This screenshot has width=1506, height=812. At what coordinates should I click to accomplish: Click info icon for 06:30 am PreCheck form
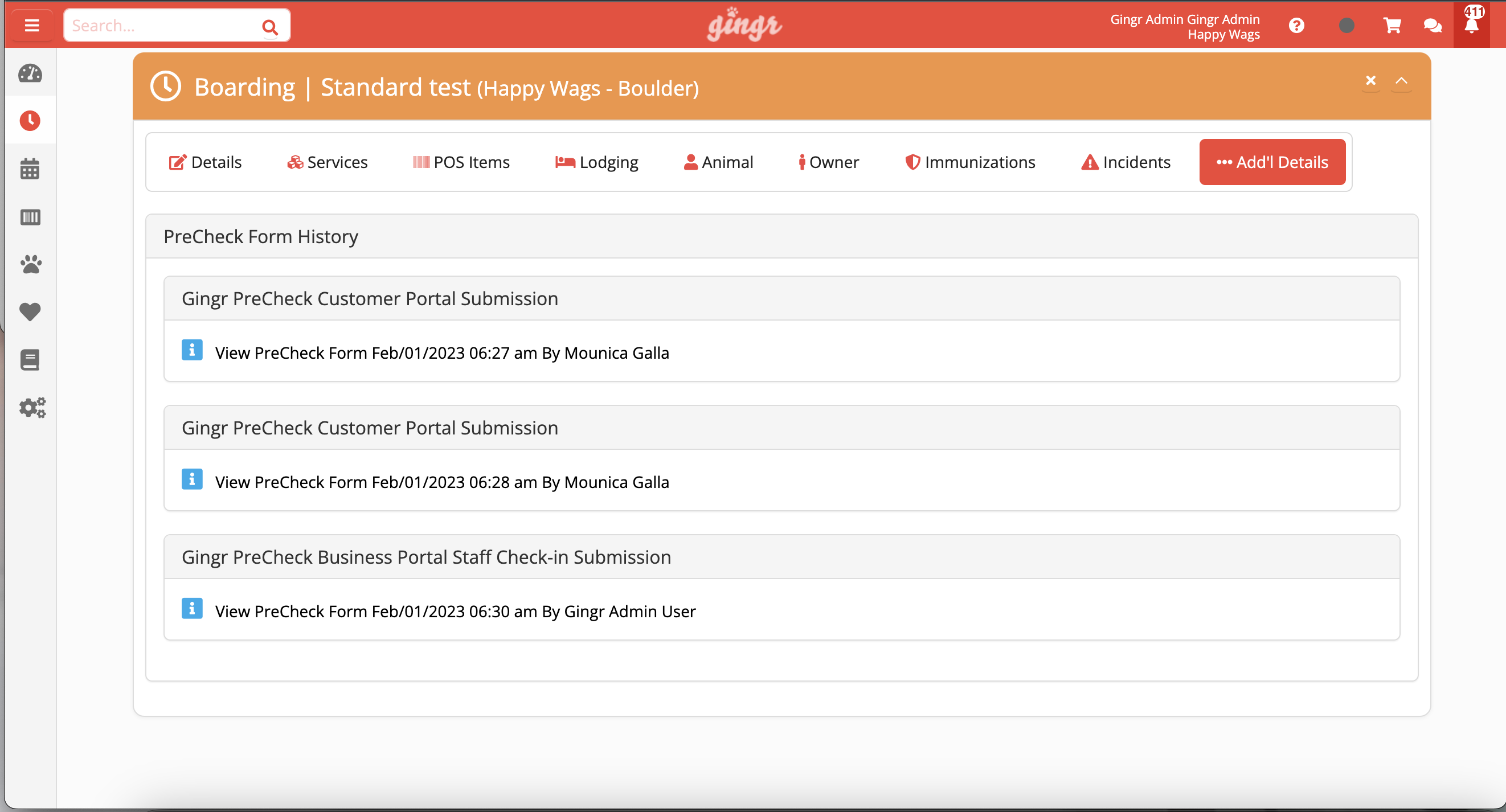pos(192,609)
